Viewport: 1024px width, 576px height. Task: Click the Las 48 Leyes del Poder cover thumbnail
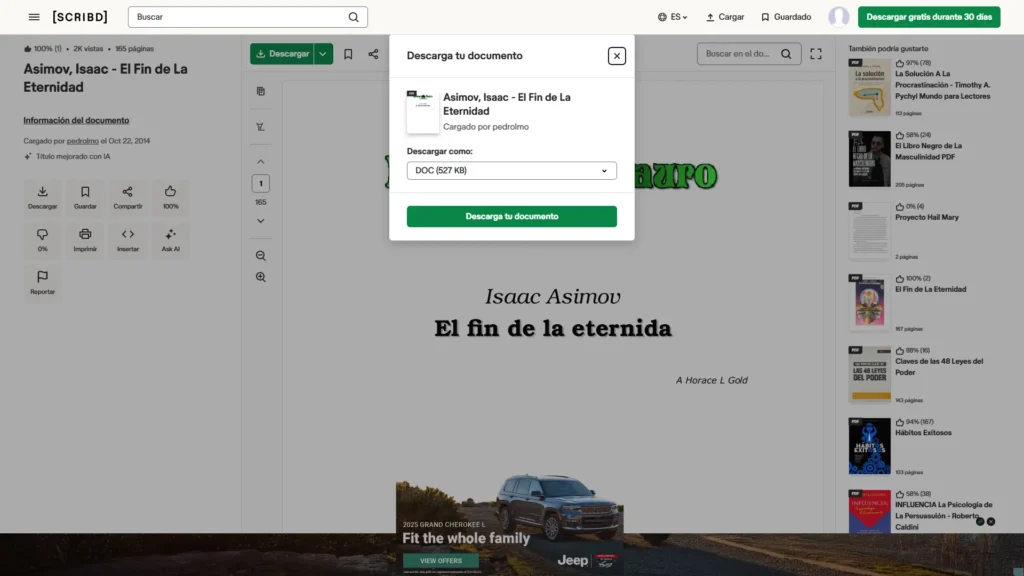click(869, 374)
